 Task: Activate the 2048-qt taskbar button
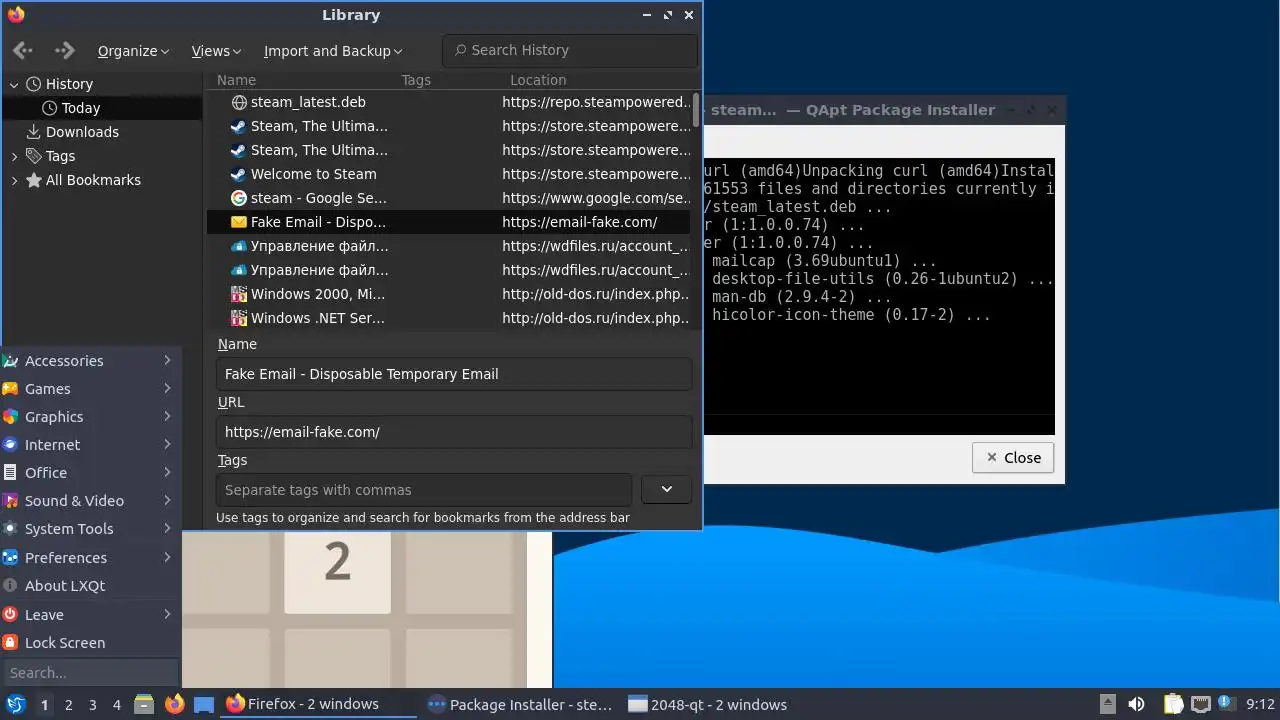point(722,704)
